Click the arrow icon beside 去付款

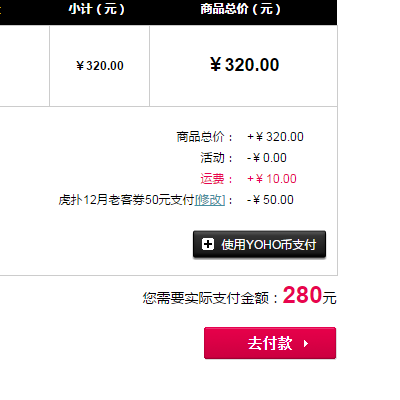(x=306, y=343)
